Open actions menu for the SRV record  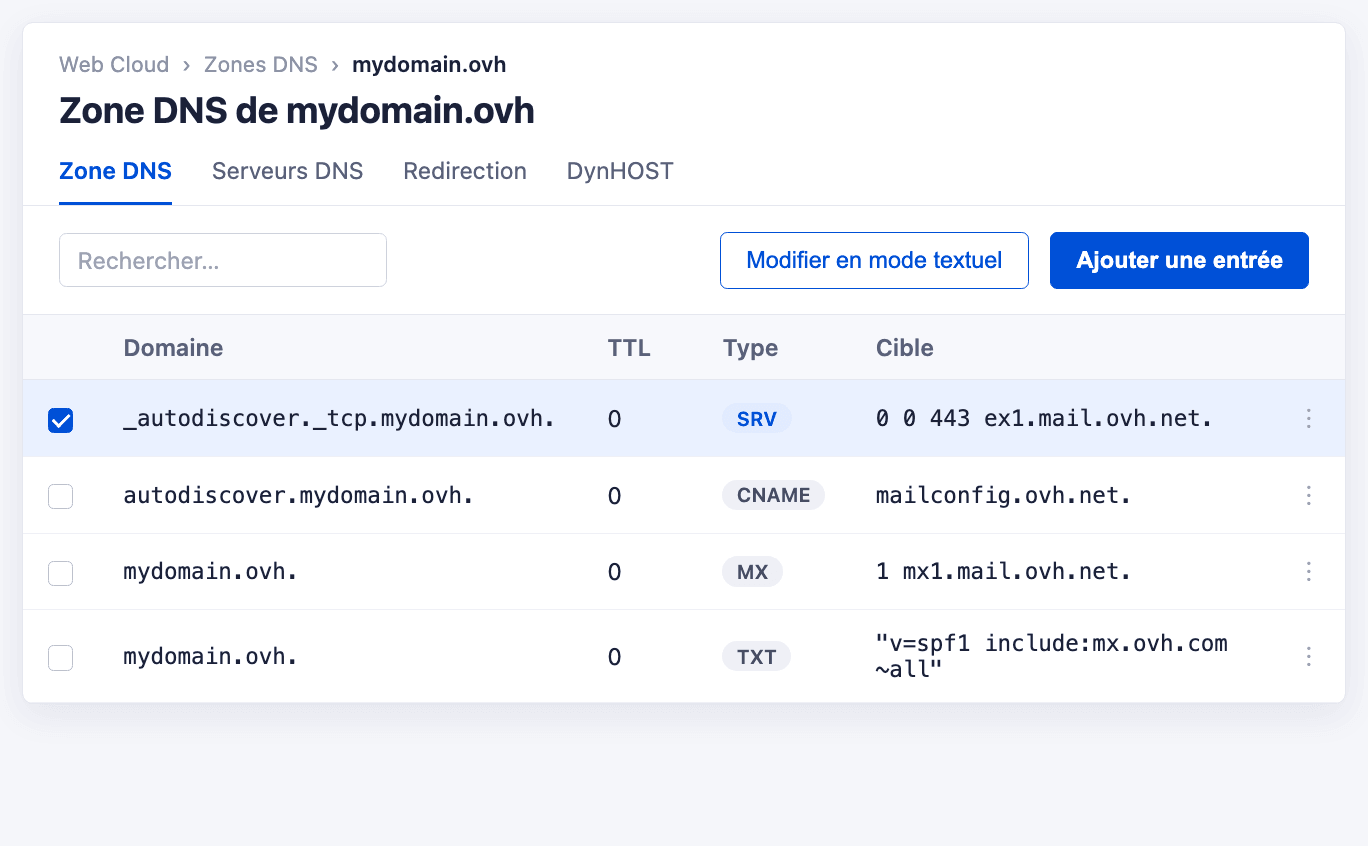tap(1308, 419)
